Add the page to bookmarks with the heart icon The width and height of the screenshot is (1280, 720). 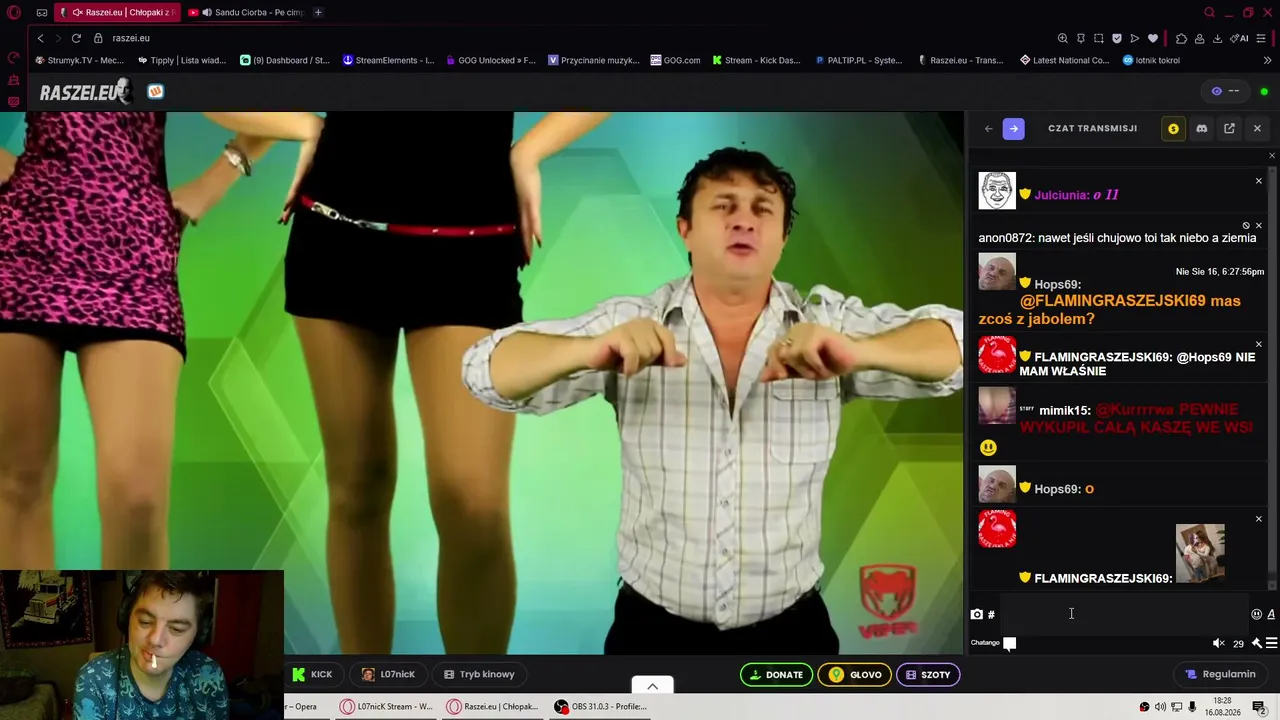point(1152,38)
